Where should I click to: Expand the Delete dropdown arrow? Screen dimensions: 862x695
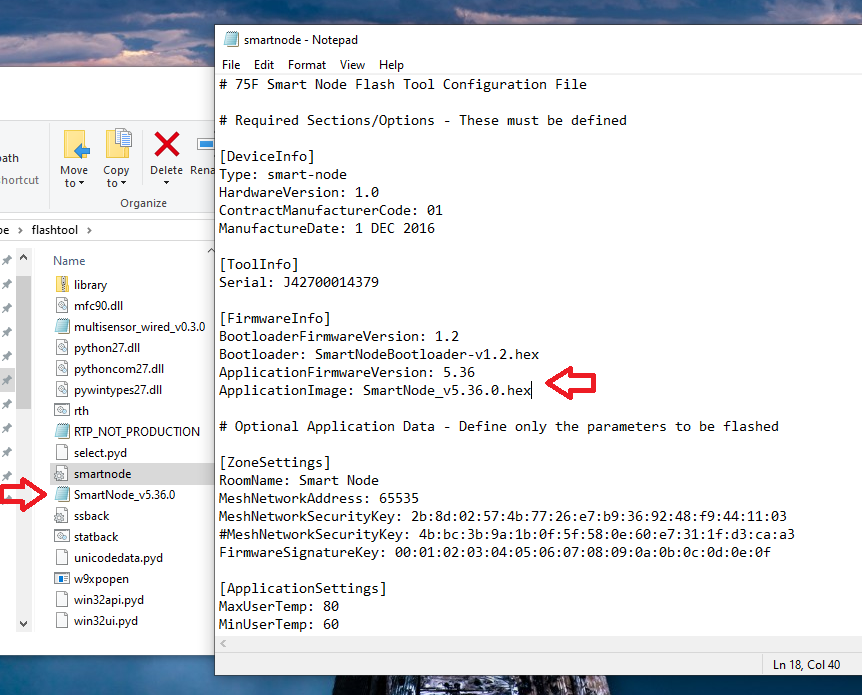click(x=166, y=183)
